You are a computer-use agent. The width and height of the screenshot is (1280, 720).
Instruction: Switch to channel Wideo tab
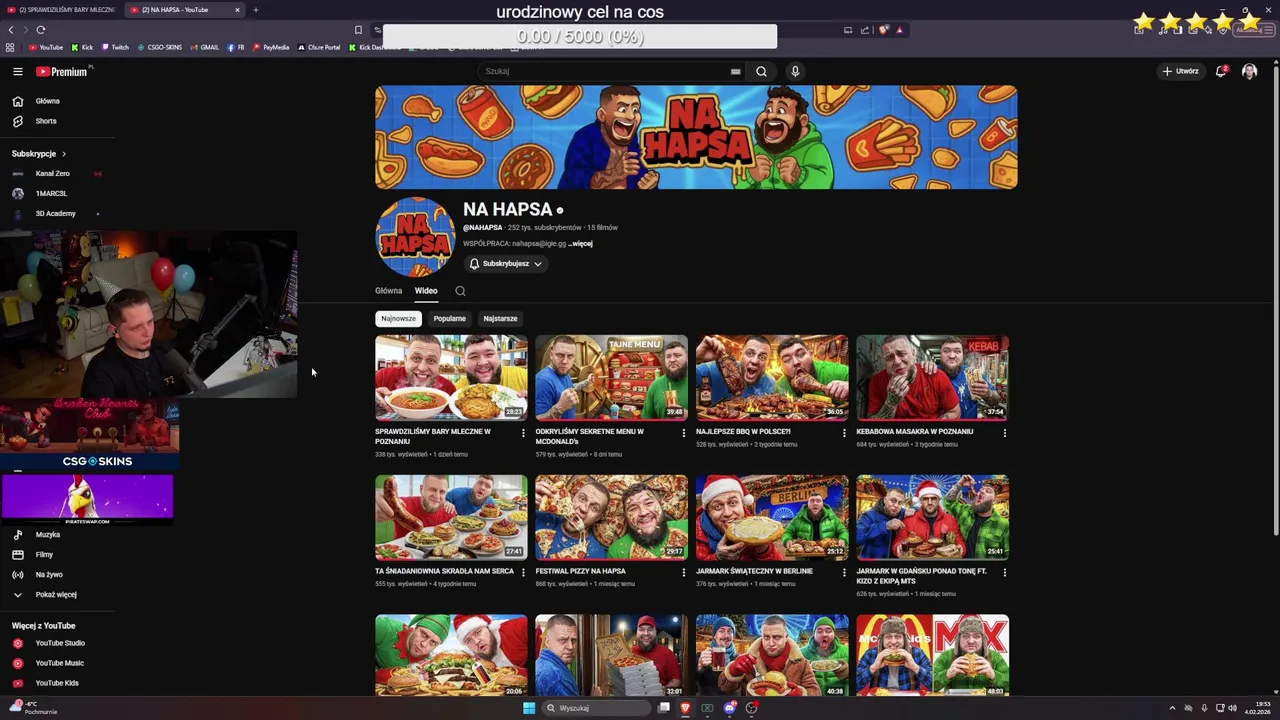pos(426,291)
